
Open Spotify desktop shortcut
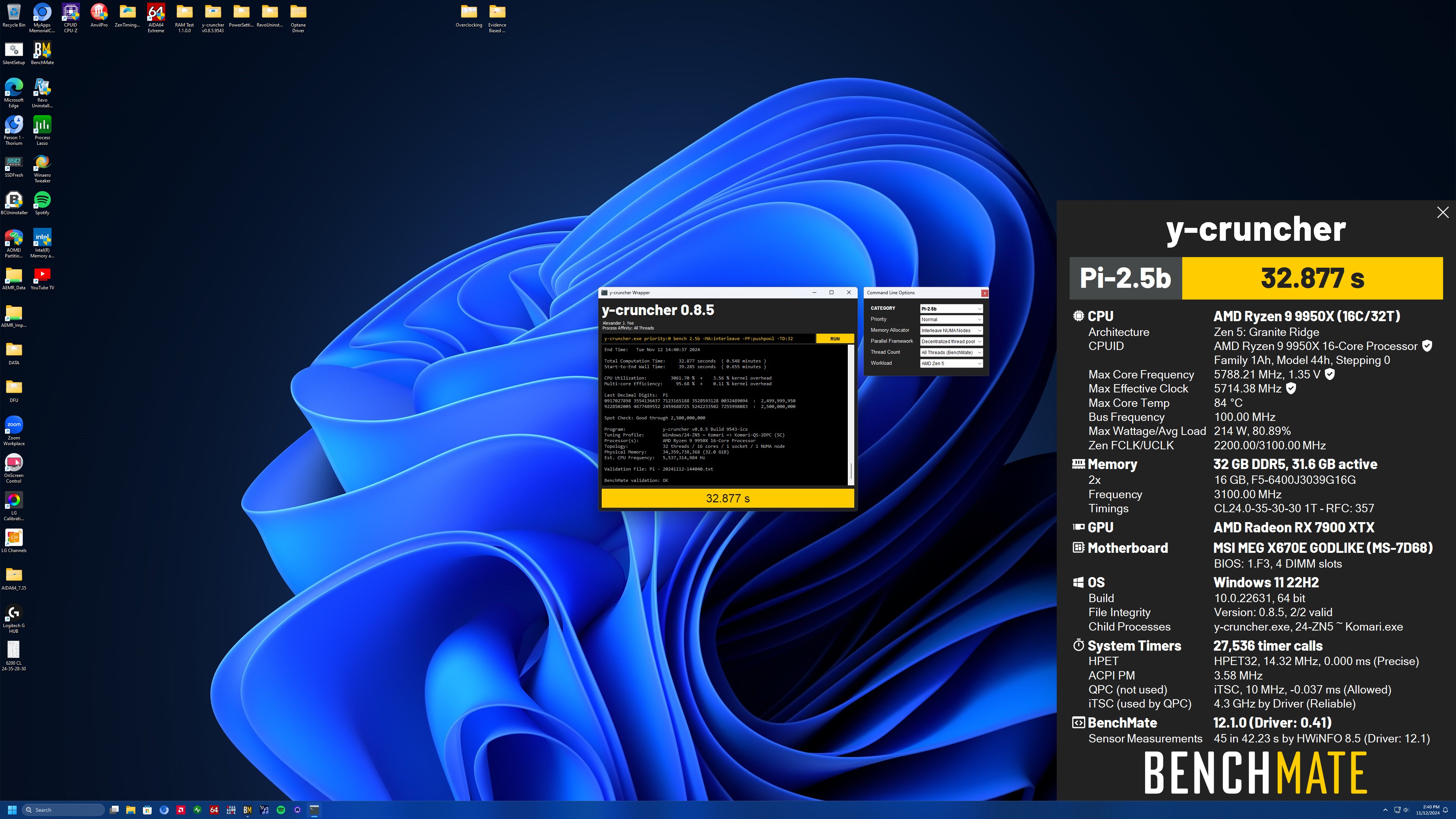(42, 203)
